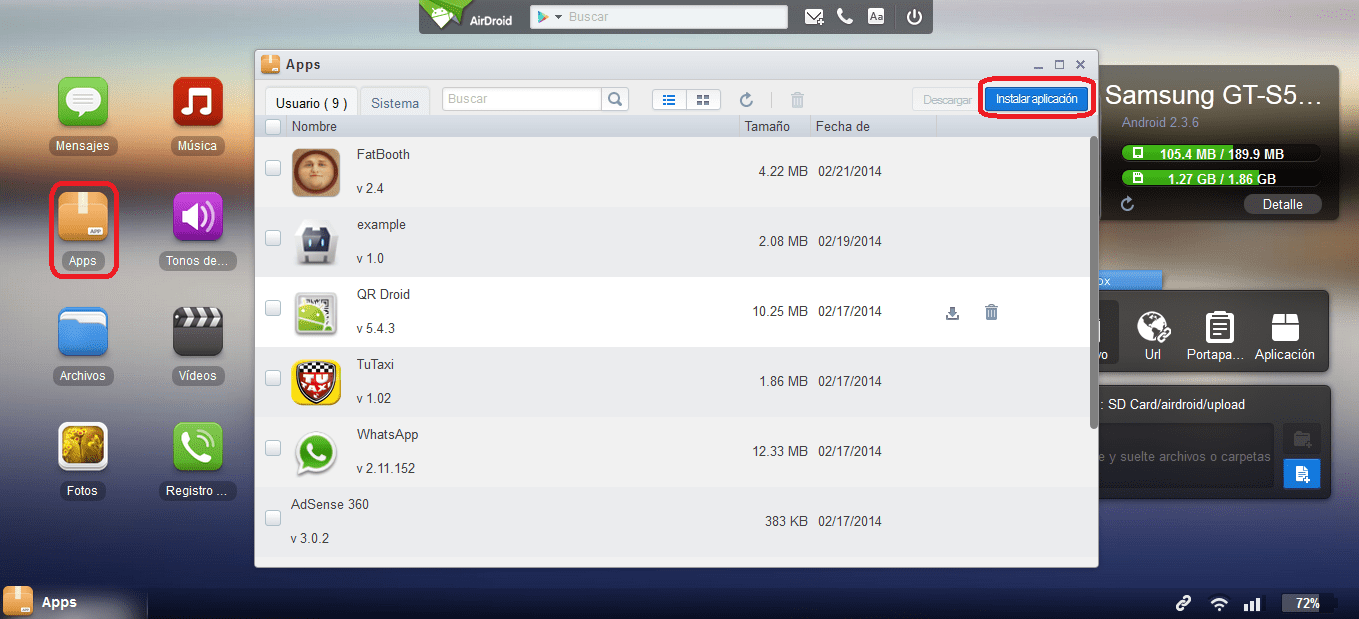Switch to the Usuario ( 9 ) tab
Screen dimensions: 1359x619
(x=311, y=102)
